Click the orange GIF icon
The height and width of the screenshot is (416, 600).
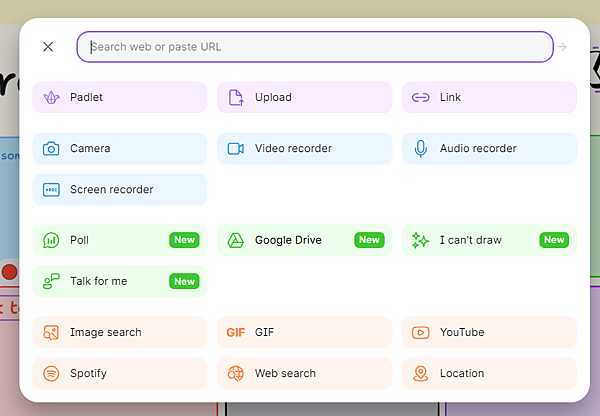[x=236, y=332]
